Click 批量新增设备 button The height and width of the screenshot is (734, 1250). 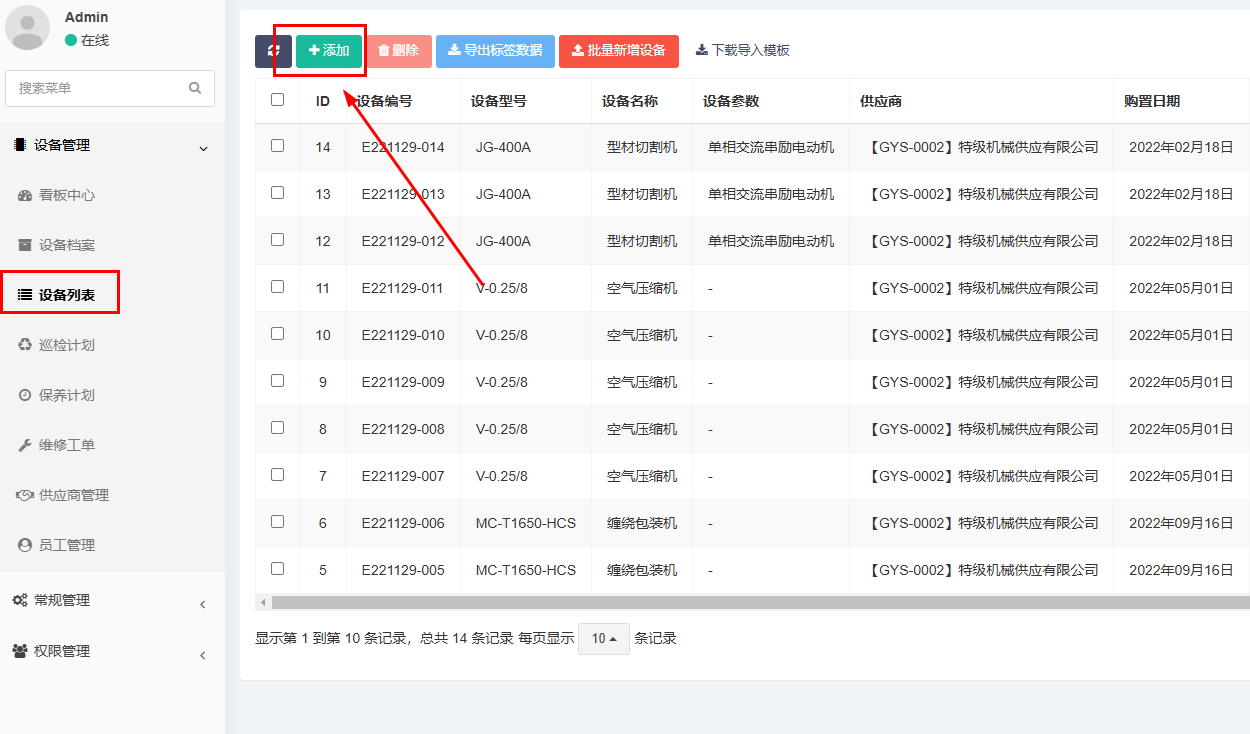(619, 51)
